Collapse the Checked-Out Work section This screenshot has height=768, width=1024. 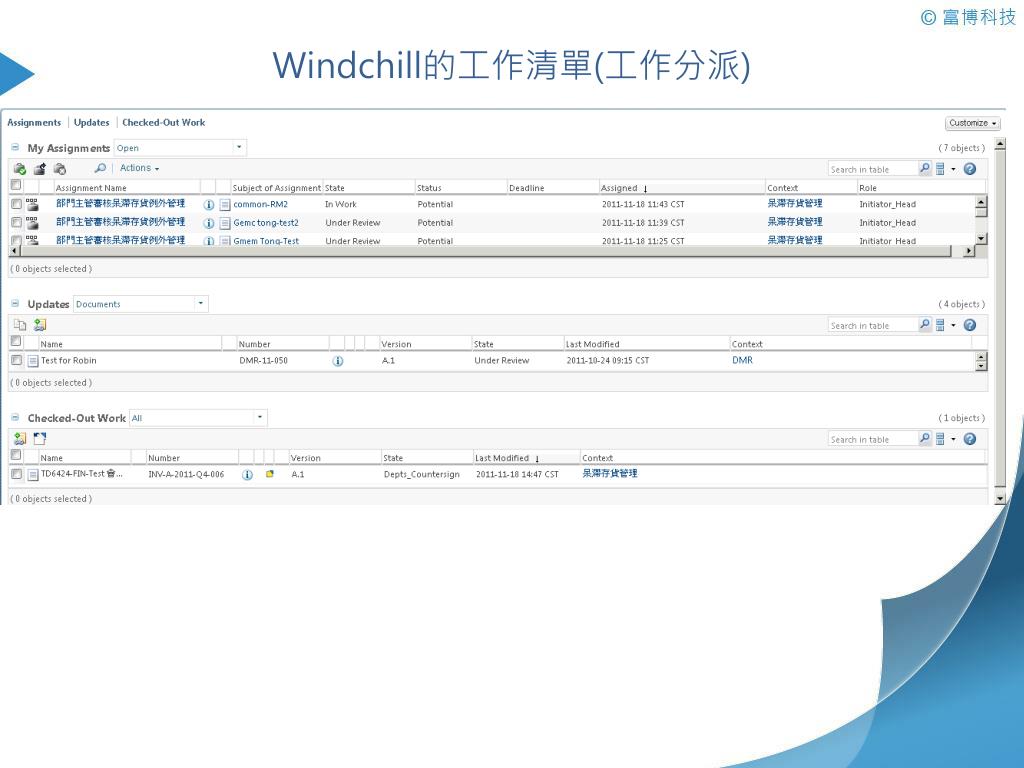(x=15, y=417)
